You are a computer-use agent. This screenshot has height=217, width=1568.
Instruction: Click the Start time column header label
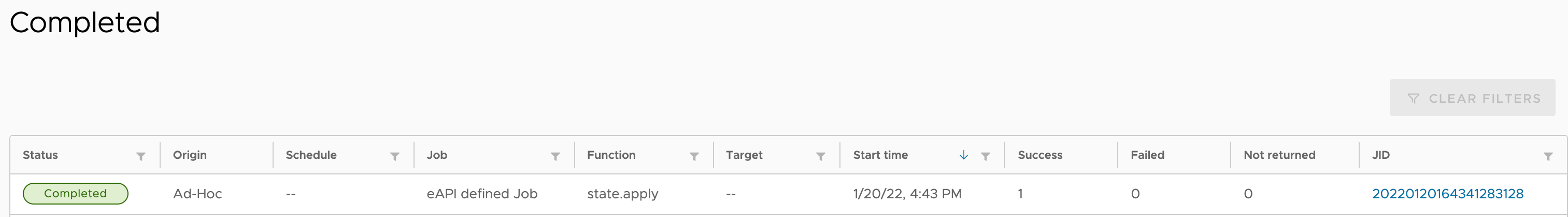880,155
